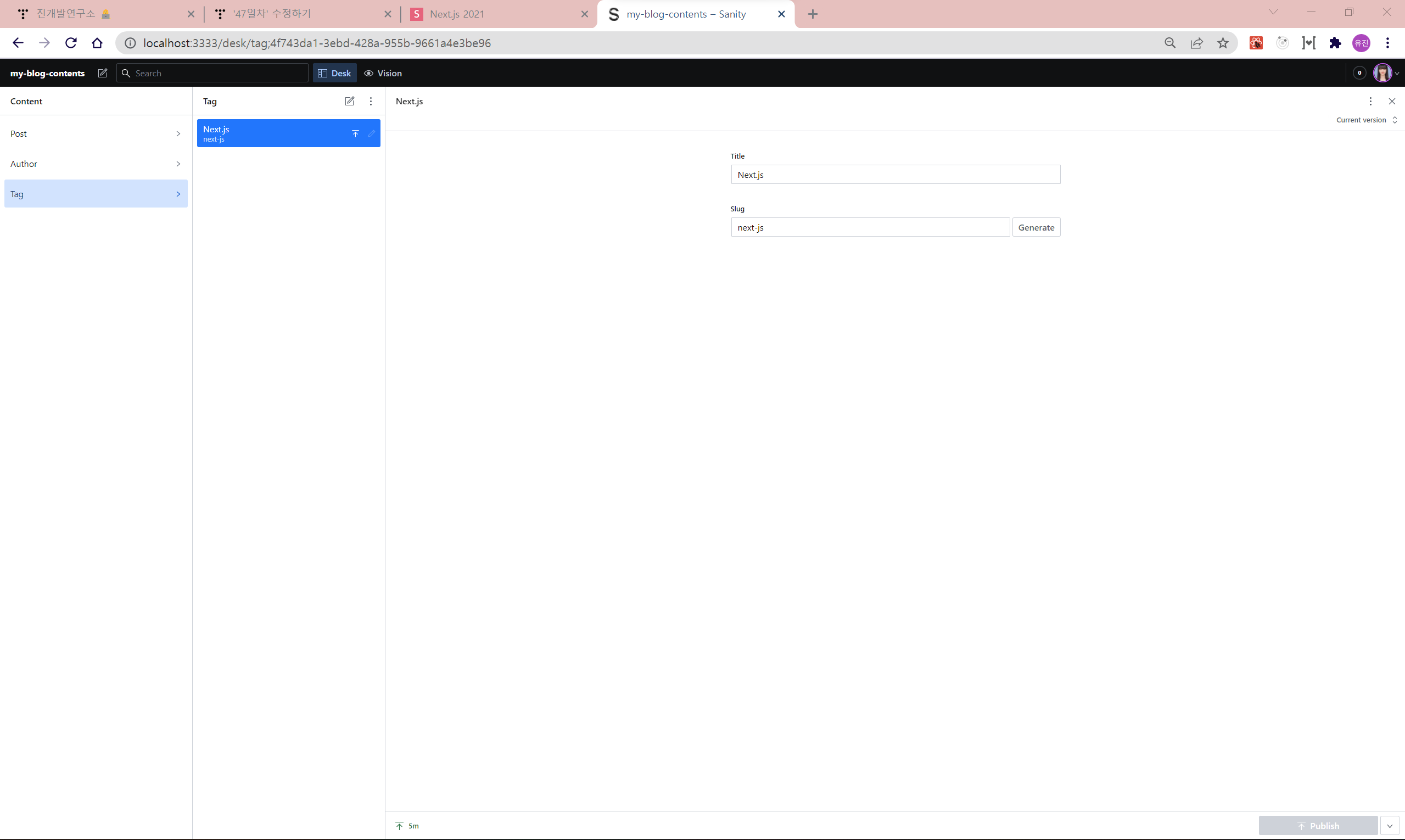
Task: Open the browser extensions puzzle icon
Action: [1335, 43]
